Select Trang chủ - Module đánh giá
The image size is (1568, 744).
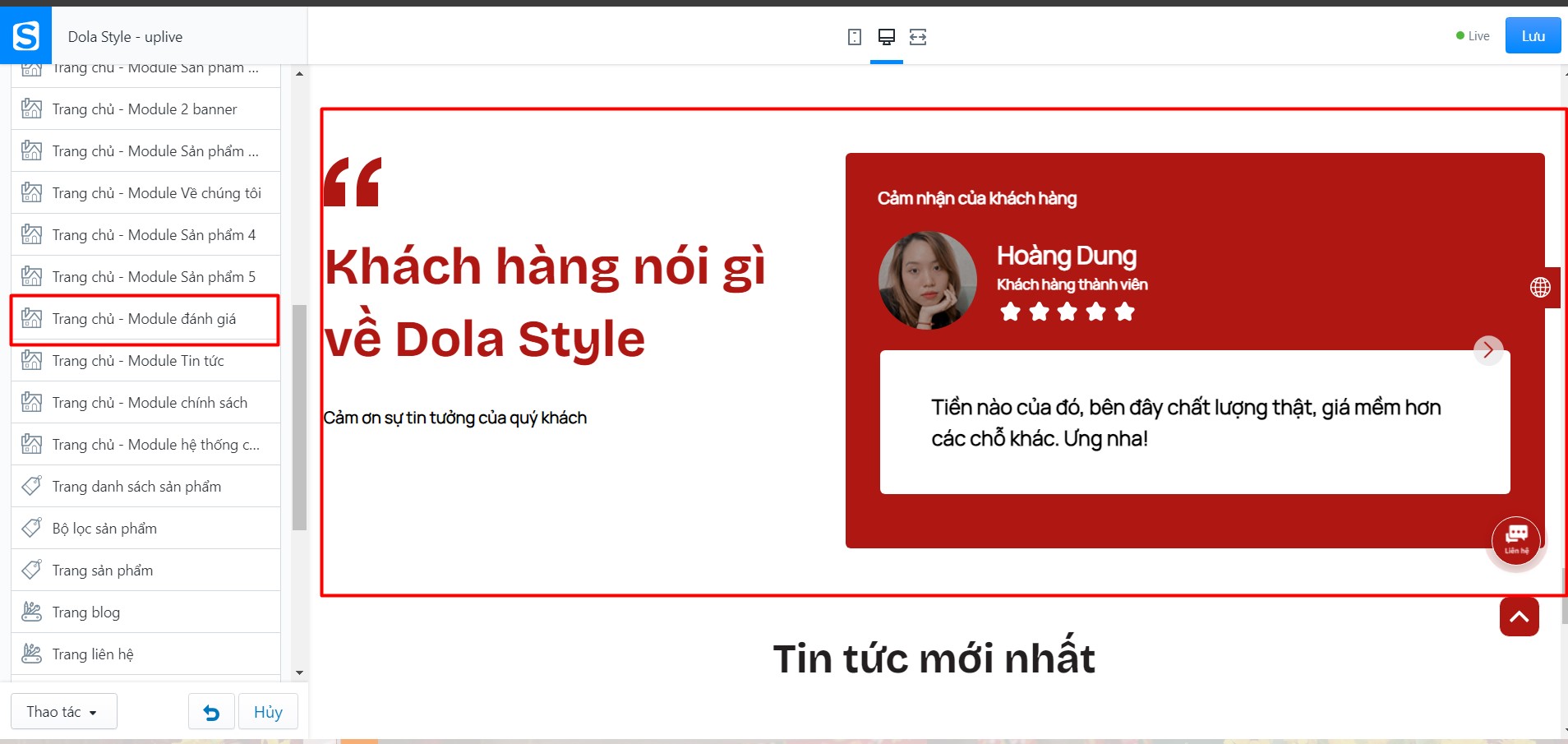pos(145,319)
